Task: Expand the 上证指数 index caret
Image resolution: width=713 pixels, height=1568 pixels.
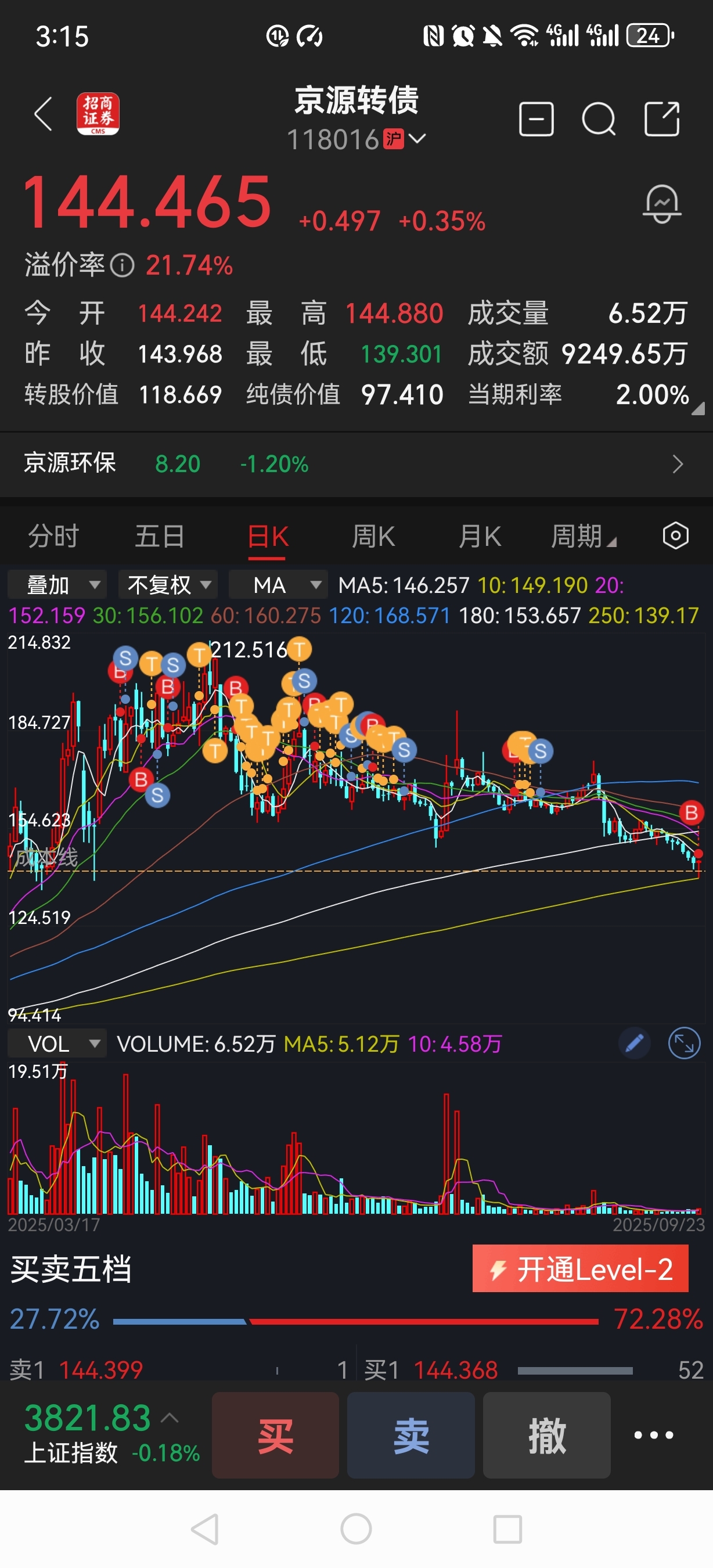Action: (170, 1418)
